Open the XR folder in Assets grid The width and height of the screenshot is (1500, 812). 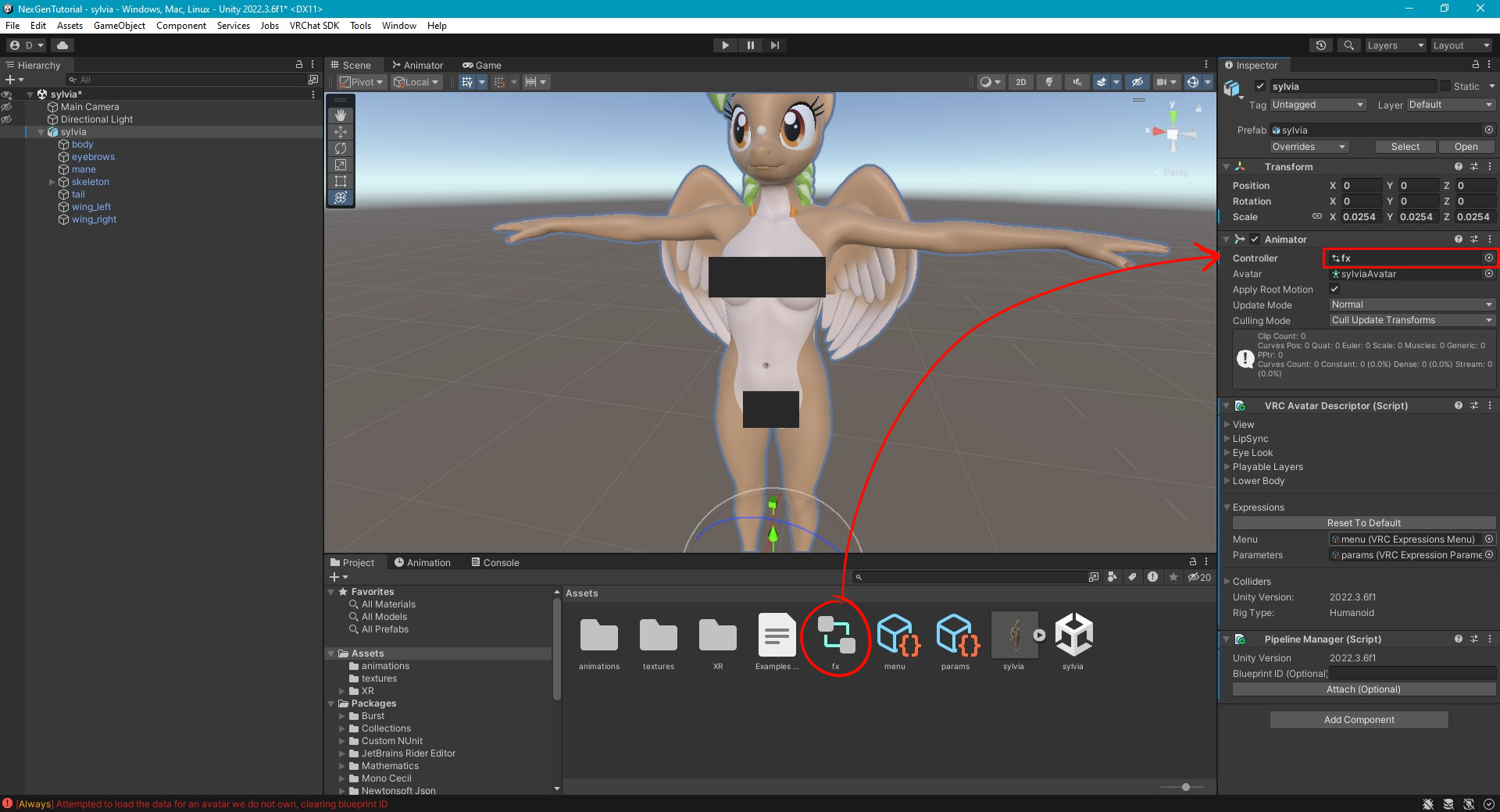point(718,642)
